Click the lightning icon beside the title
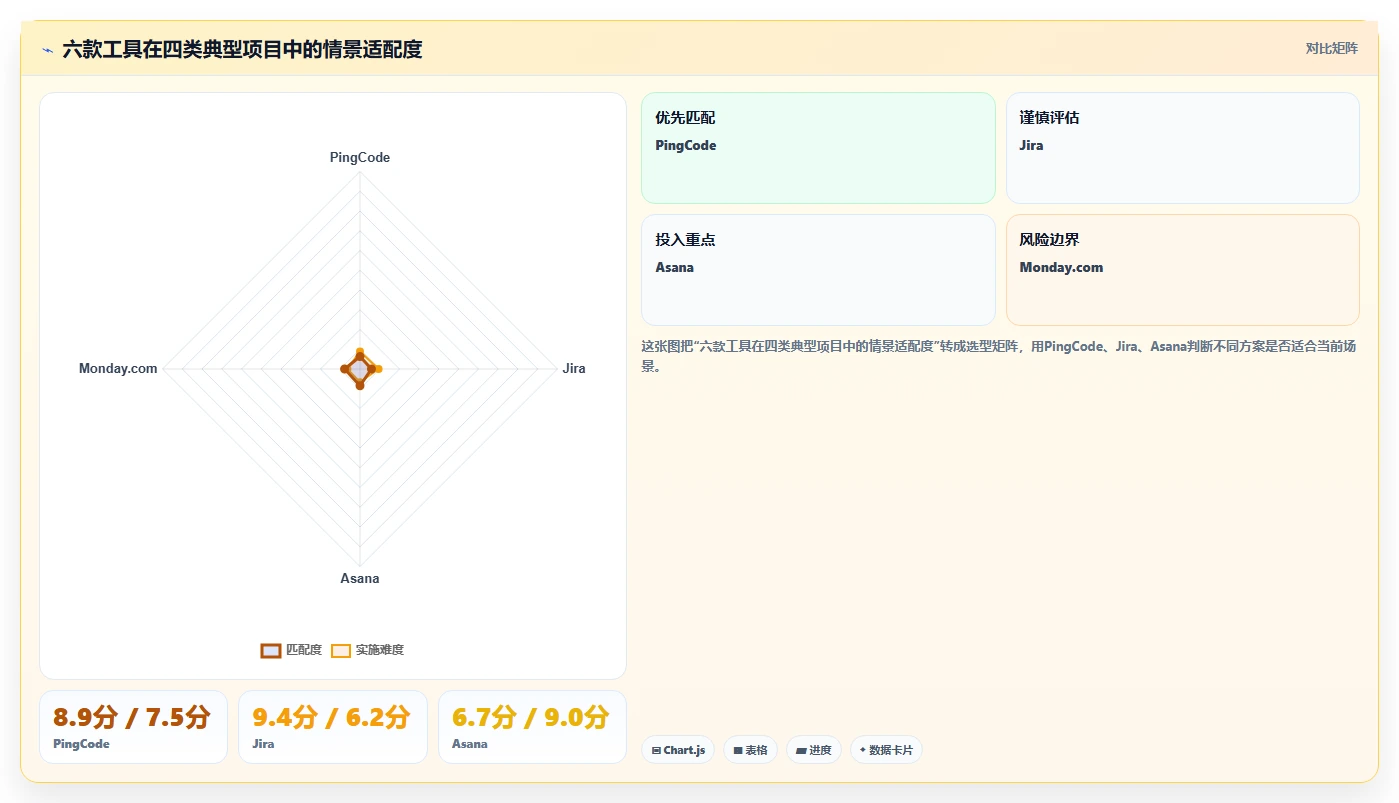The height and width of the screenshot is (803, 1399). [47, 50]
